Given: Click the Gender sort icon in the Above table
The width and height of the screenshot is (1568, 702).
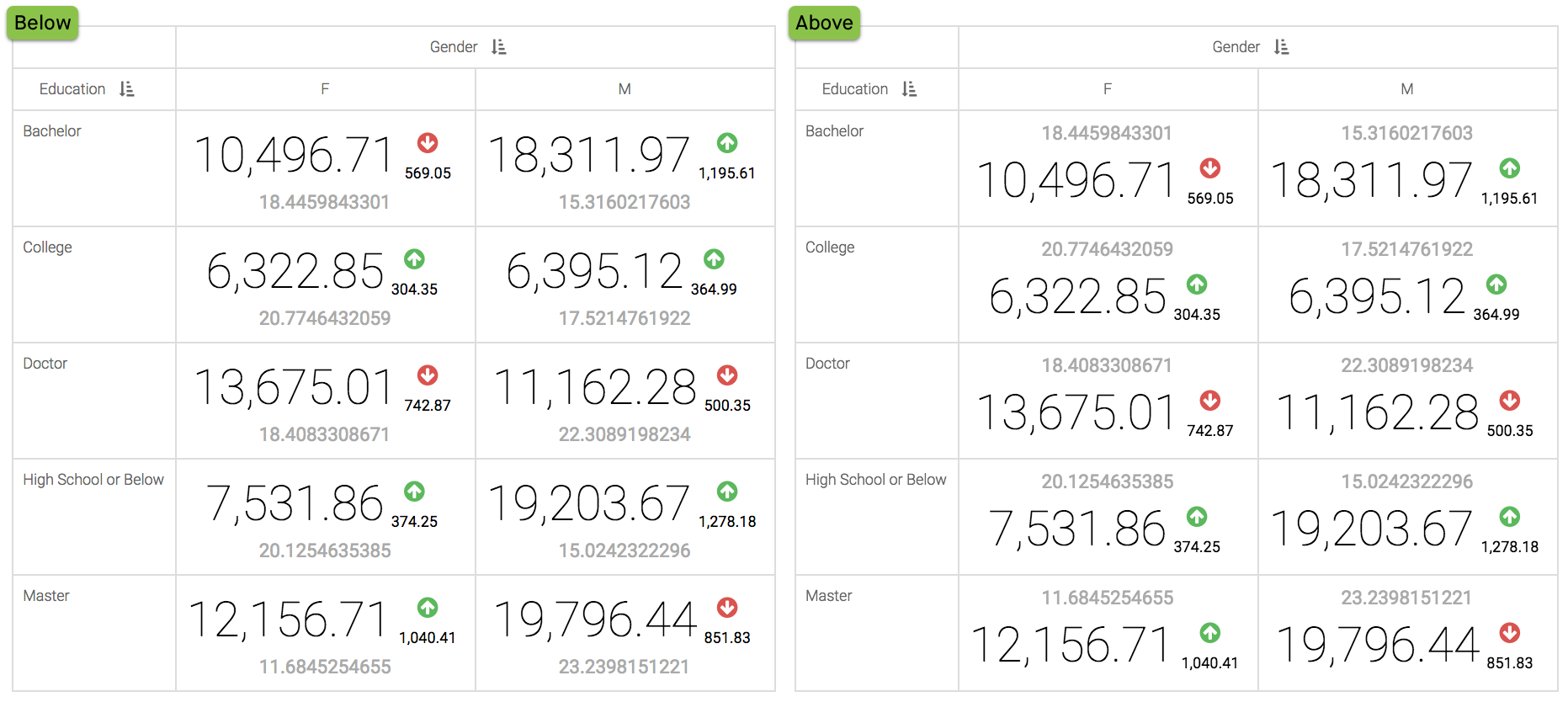Looking at the screenshot, I should pos(1281,47).
